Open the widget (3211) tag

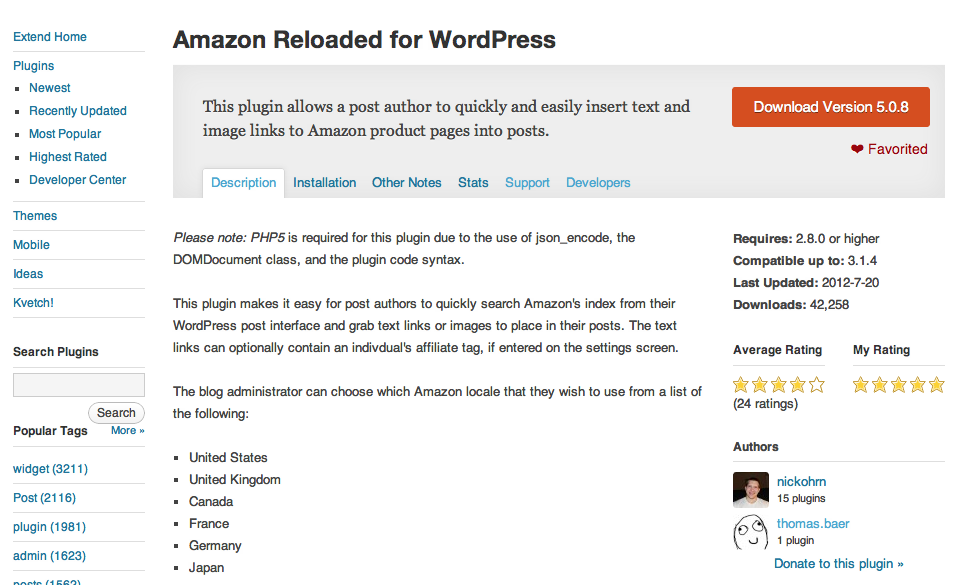50,469
